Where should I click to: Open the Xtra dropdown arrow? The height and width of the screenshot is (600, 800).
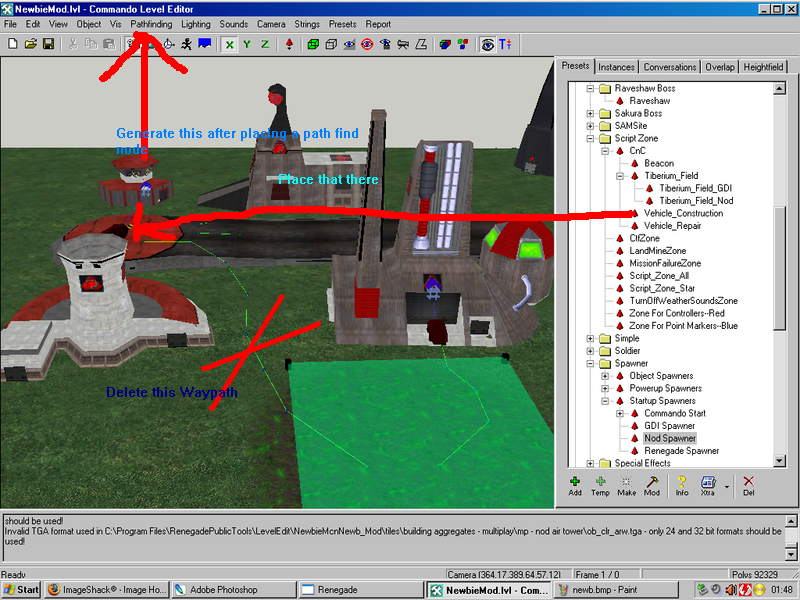(726, 487)
